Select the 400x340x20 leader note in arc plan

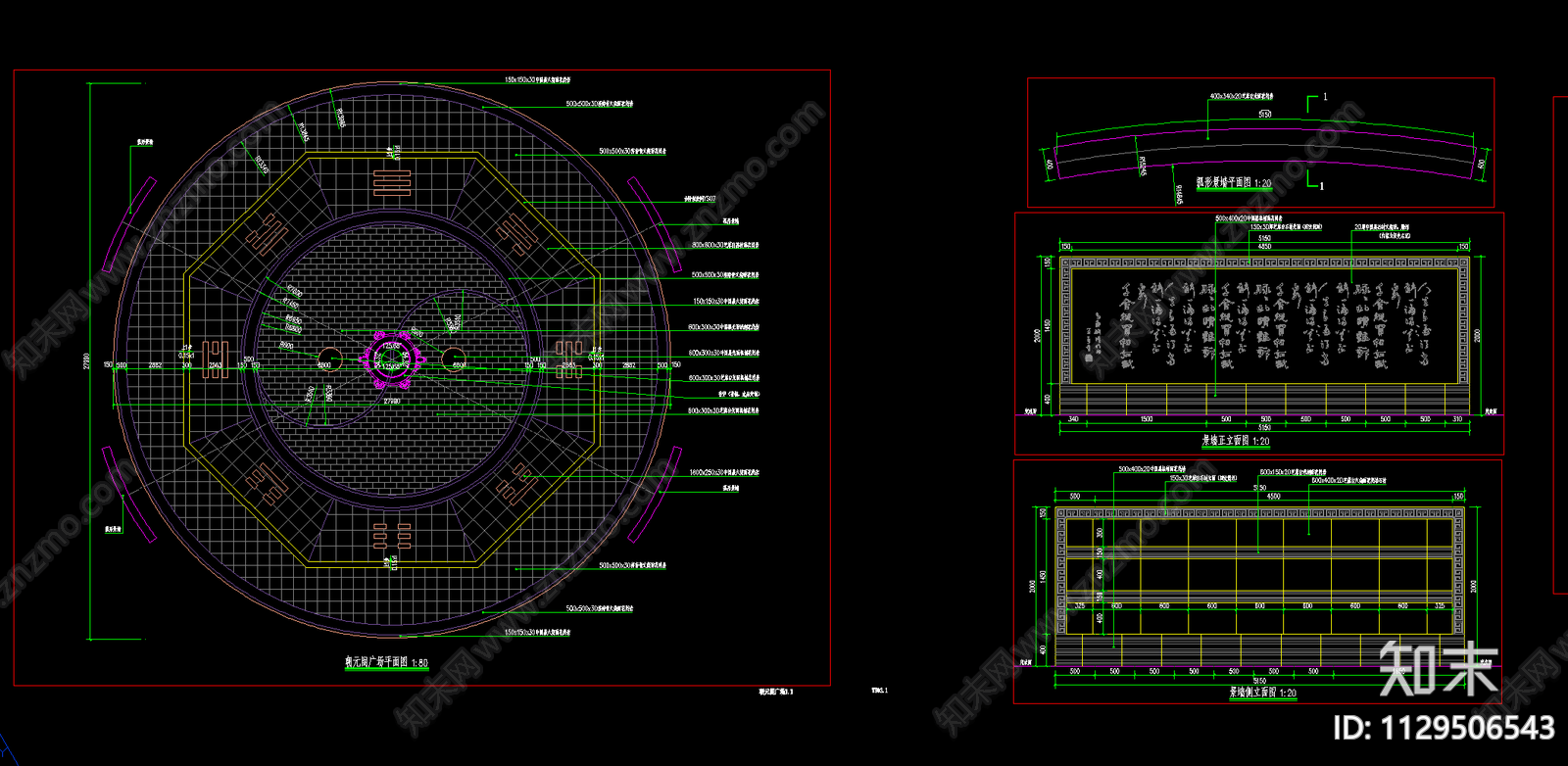pos(1242,97)
